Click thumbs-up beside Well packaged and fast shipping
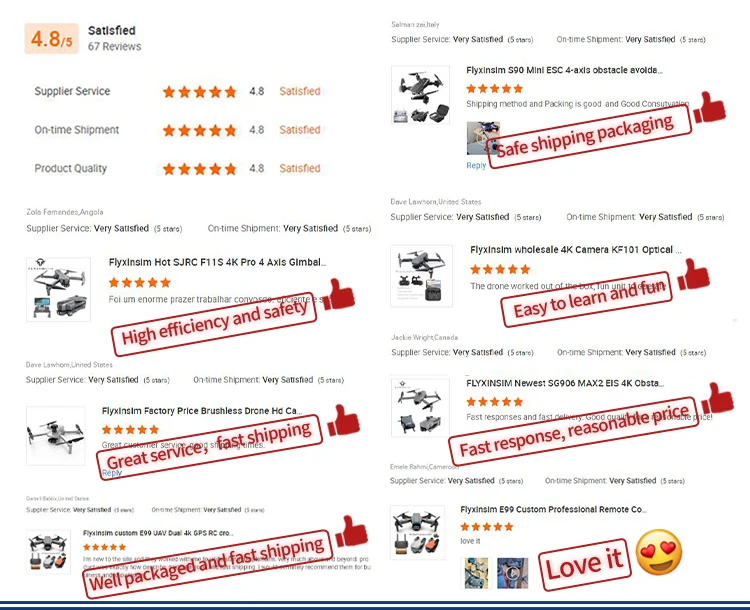This screenshot has height=610, width=750. click(x=351, y=531)
